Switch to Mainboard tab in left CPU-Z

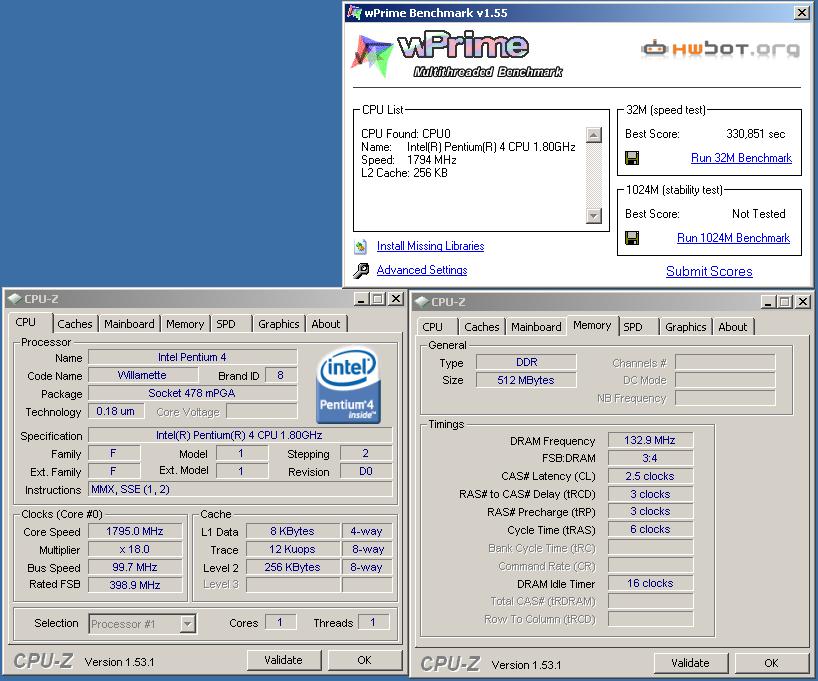[129, 324]
